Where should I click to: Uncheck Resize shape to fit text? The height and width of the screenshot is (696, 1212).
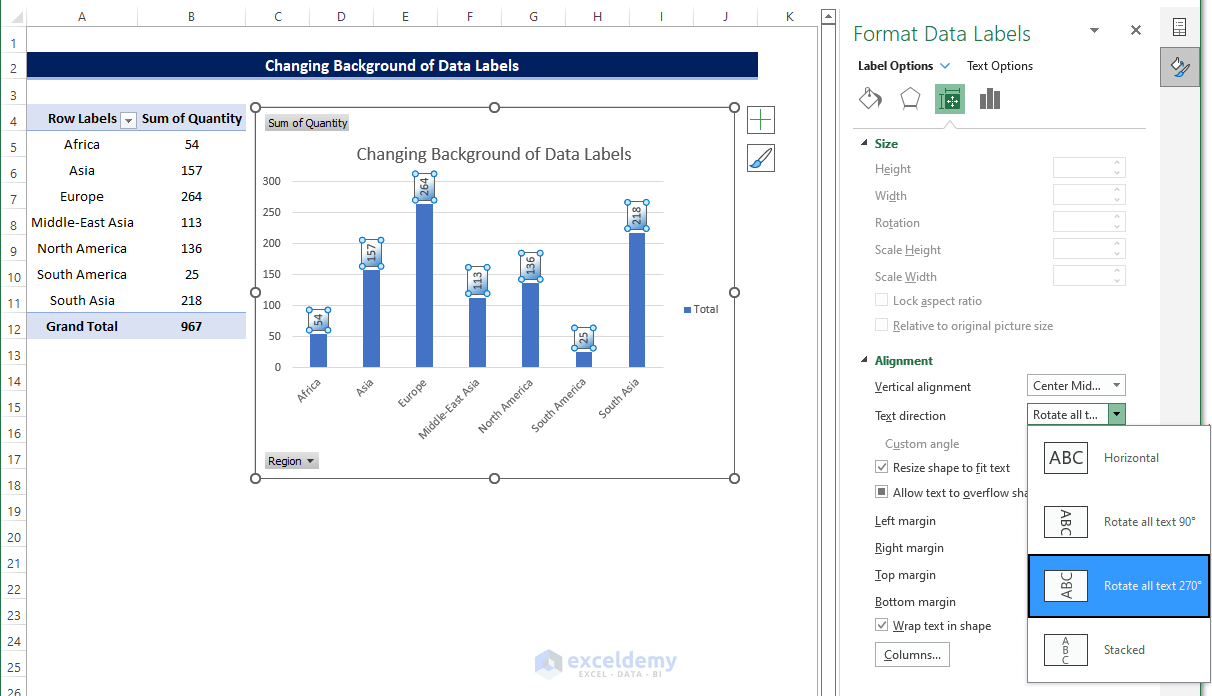pyautogui.click(x=881, y=466)
